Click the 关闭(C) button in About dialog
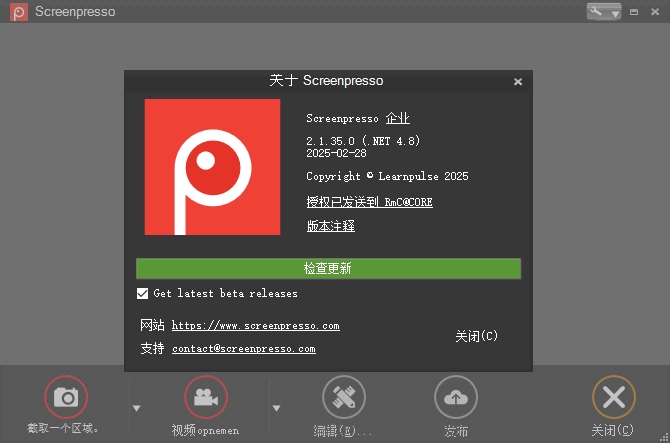 [476, 336]
